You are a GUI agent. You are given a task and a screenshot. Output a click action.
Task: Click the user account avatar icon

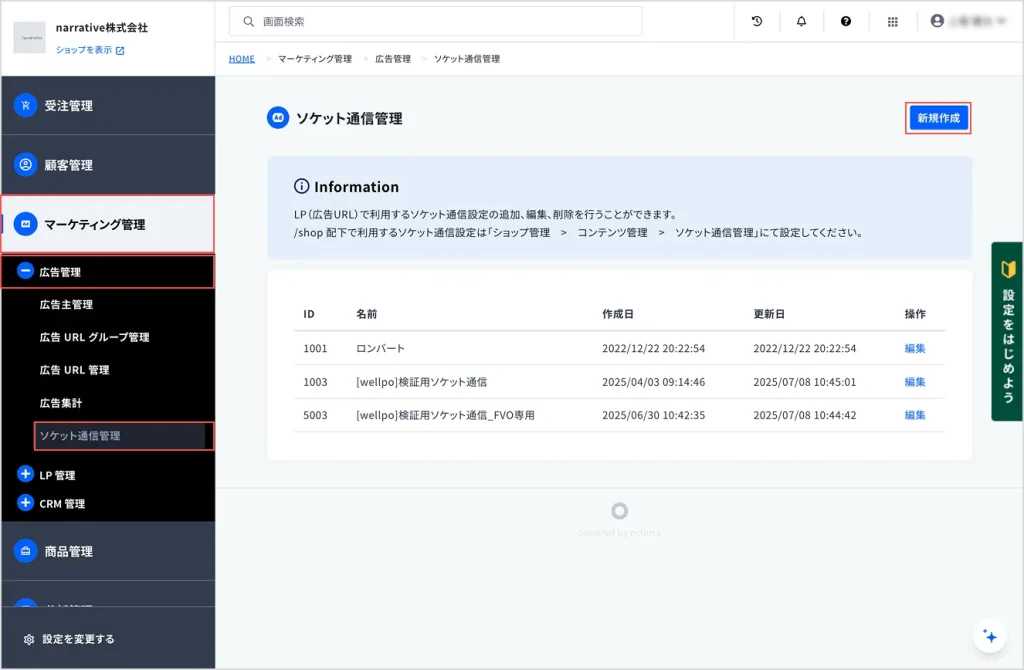pos(937,21)
